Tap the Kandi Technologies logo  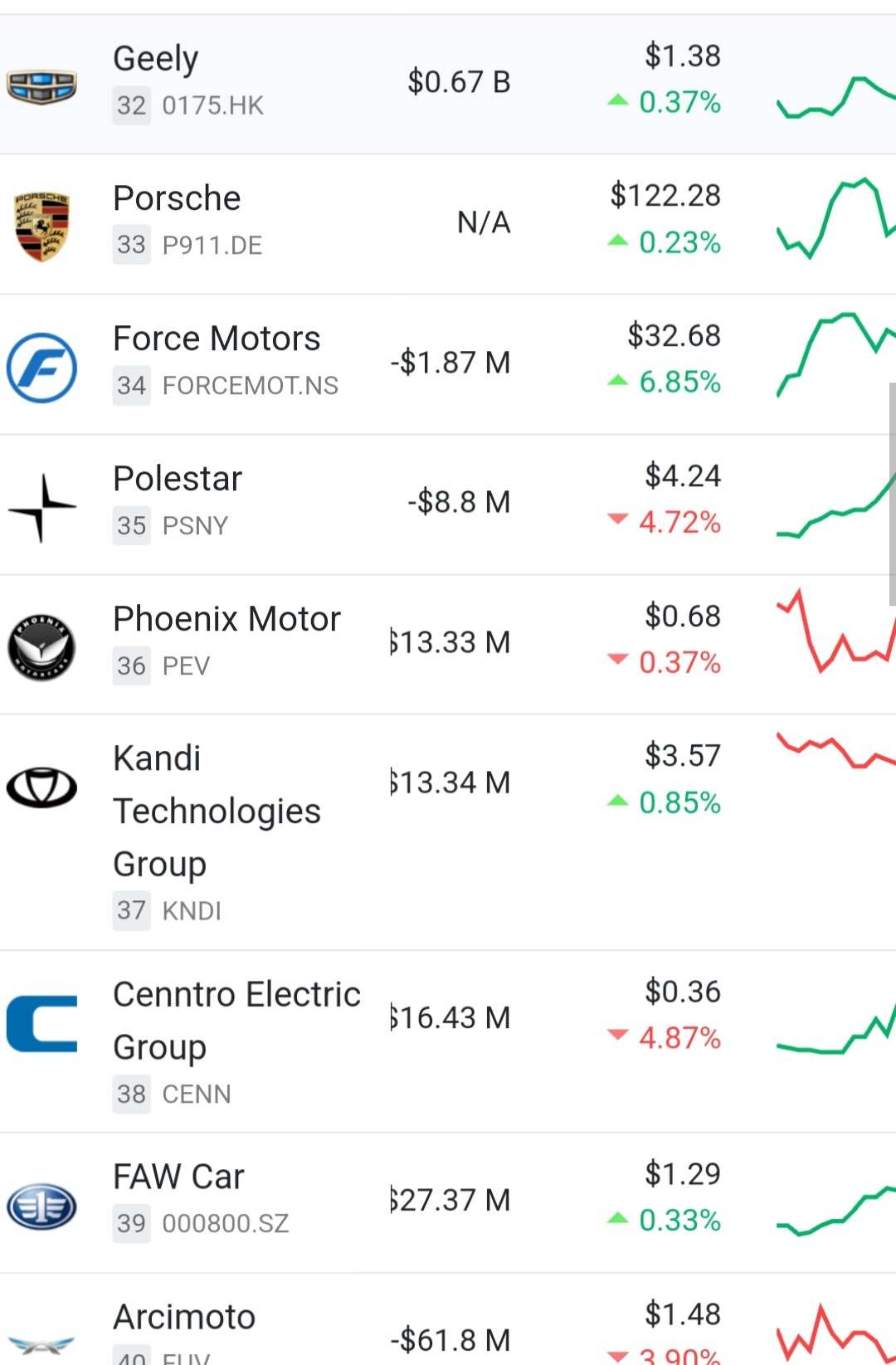(41, 787)
